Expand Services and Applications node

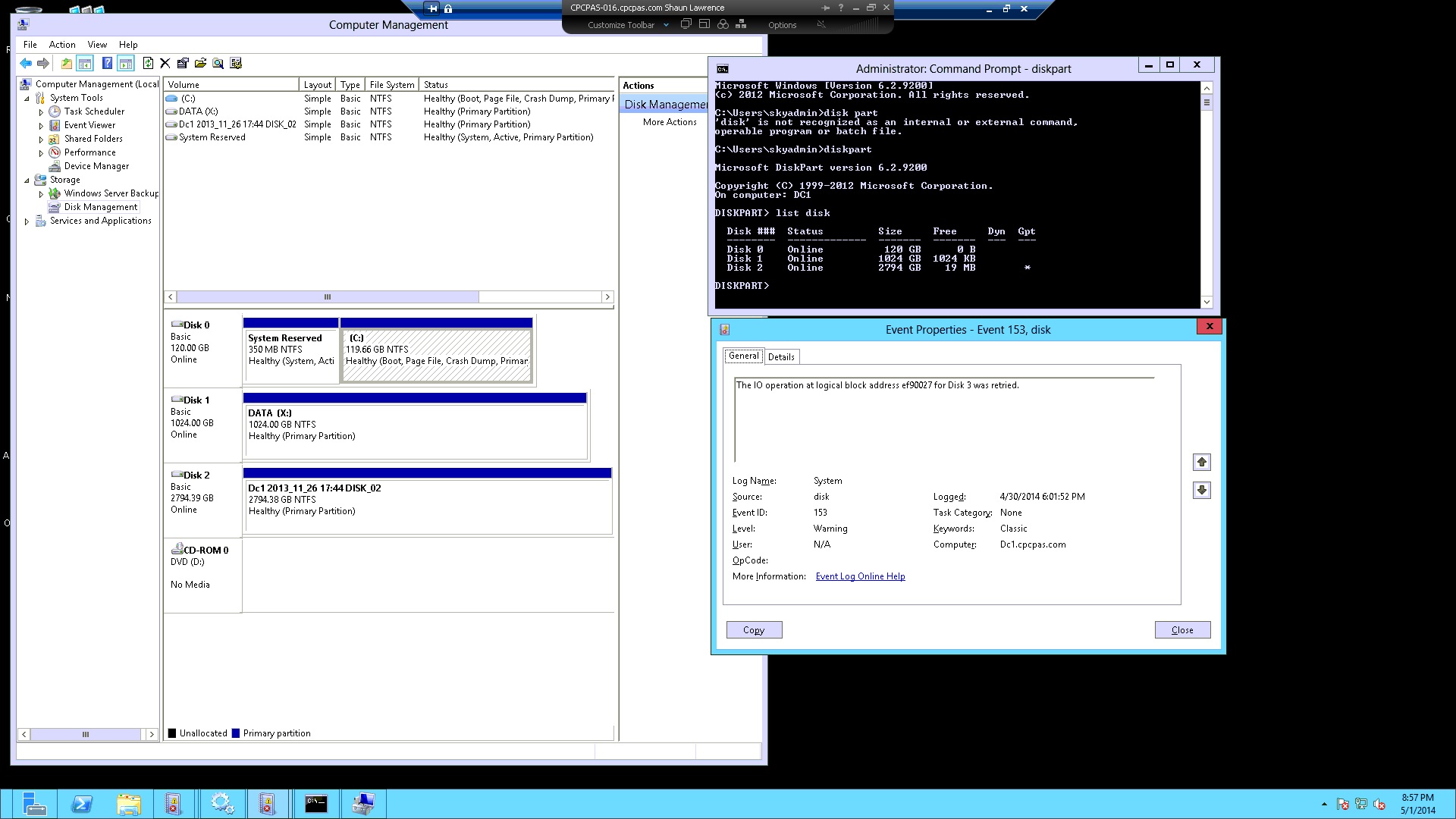coord(27,221)
